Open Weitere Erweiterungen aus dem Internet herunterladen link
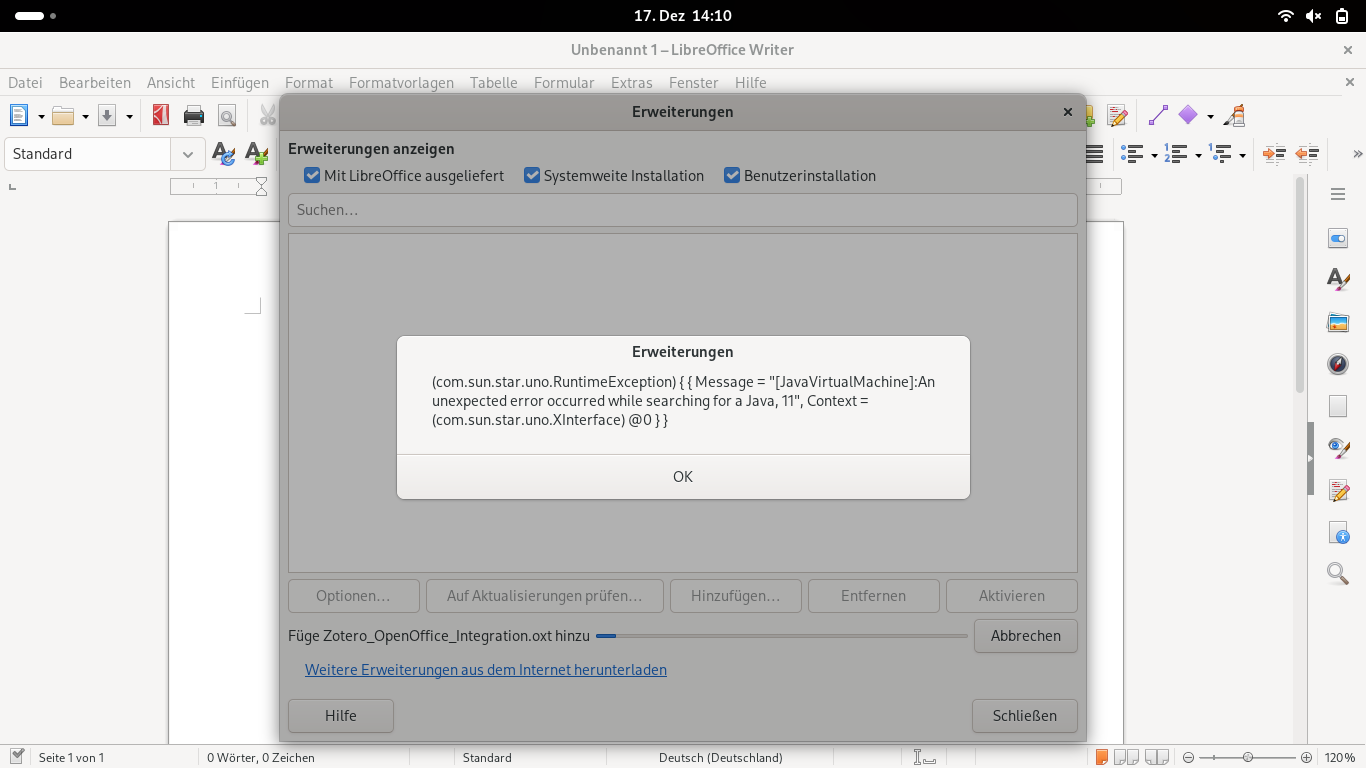This screenshot has width=1366, height=768. [486, 670]
